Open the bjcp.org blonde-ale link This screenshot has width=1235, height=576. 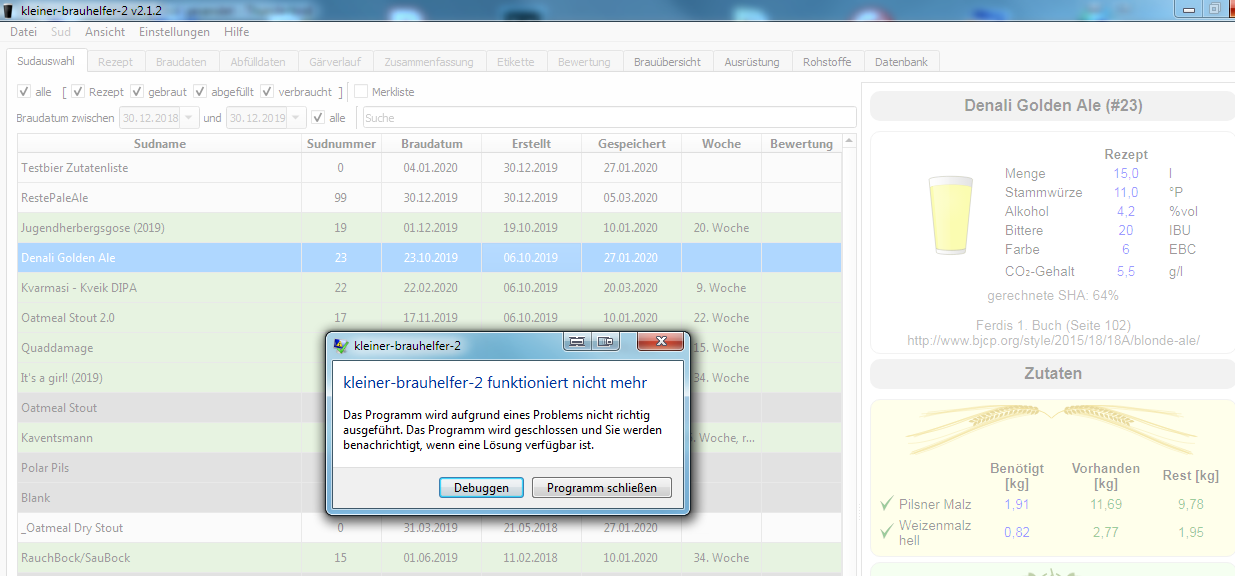click(1052, 341)
